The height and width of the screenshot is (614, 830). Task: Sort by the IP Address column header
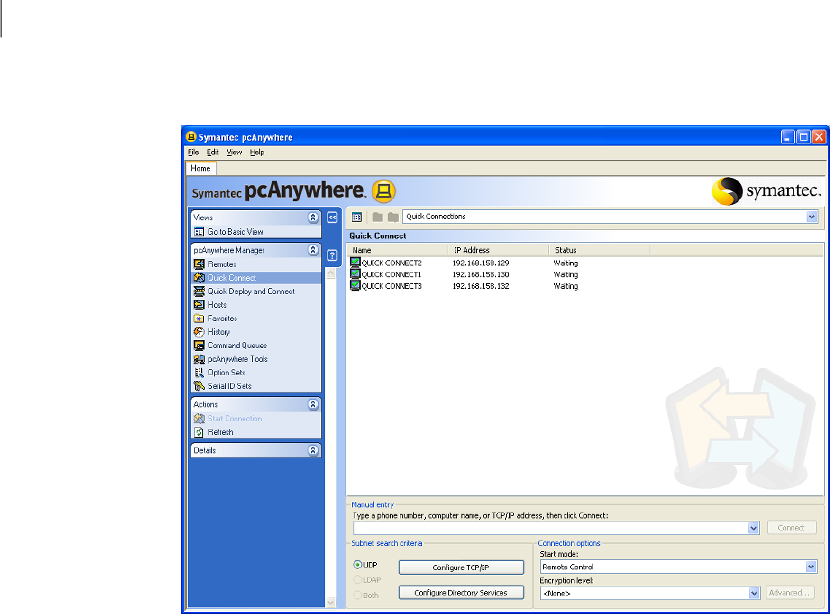click(x=498, y=250)
